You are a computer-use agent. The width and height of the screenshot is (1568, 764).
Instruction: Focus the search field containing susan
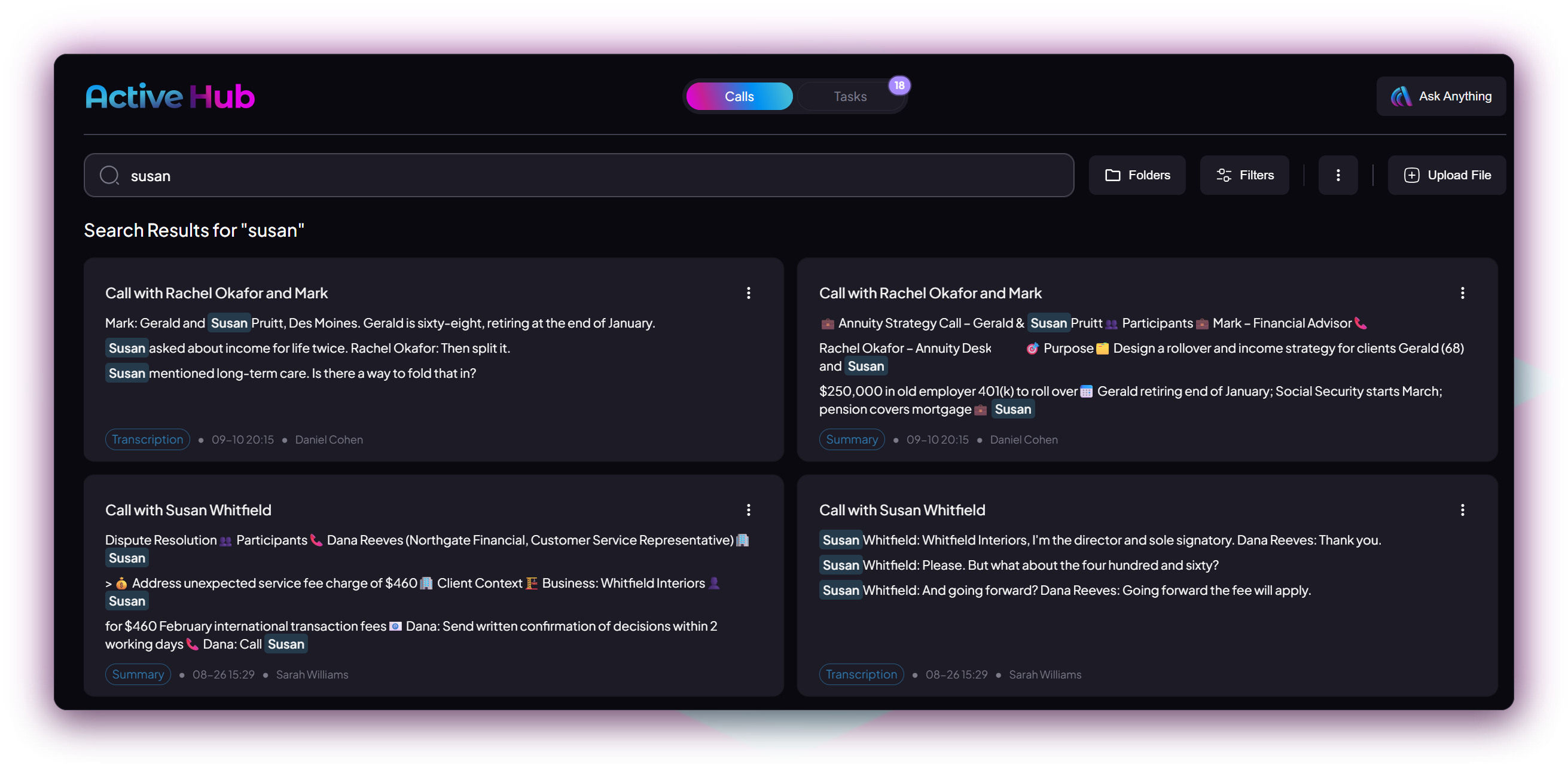[578, 175]
